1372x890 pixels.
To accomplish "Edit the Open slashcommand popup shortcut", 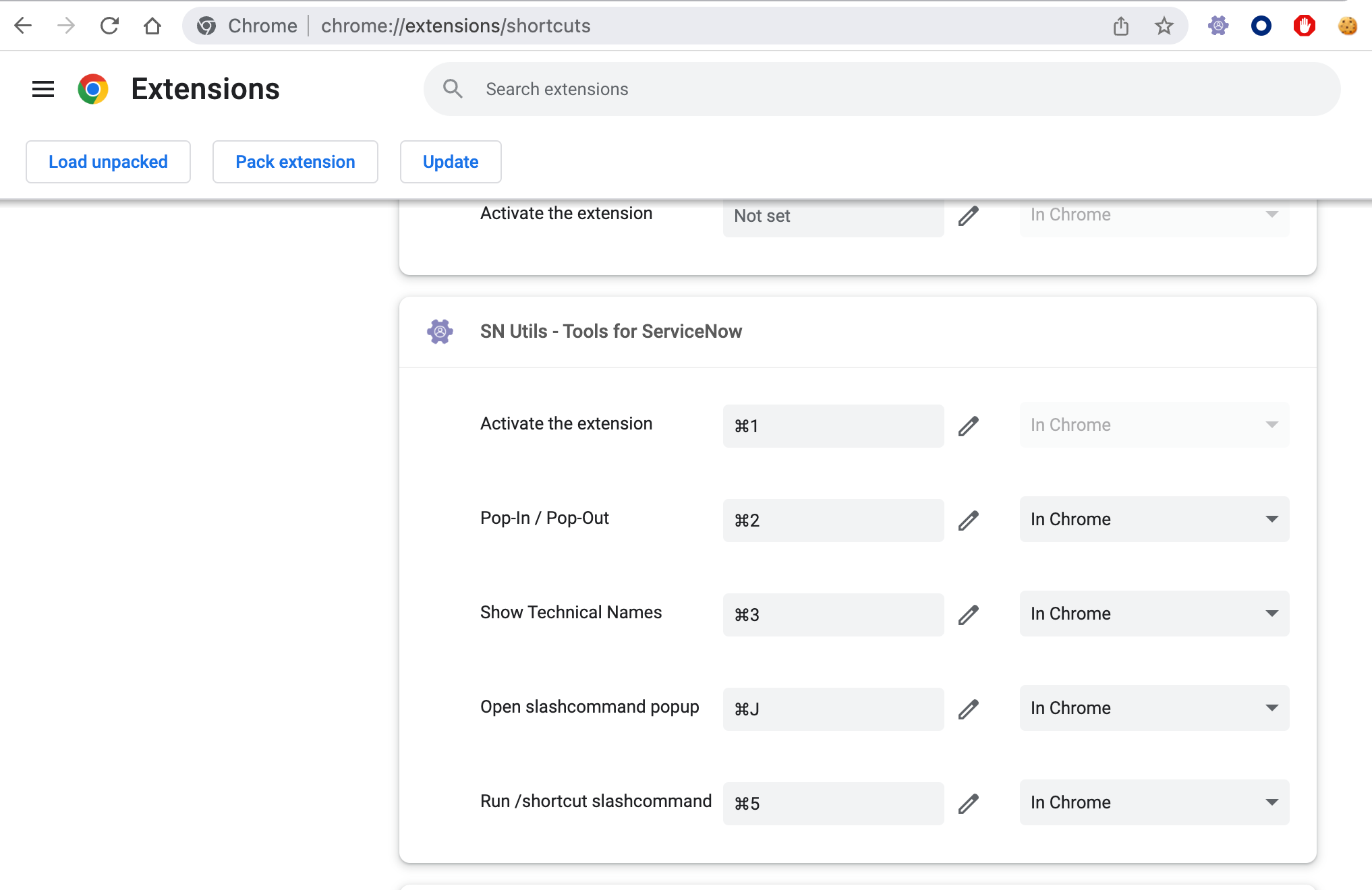I will tap(969, 709).
